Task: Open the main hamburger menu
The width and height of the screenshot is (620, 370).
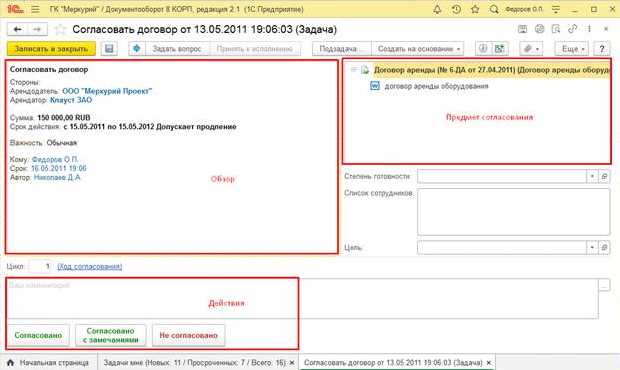Action: (x=35, y=9)
